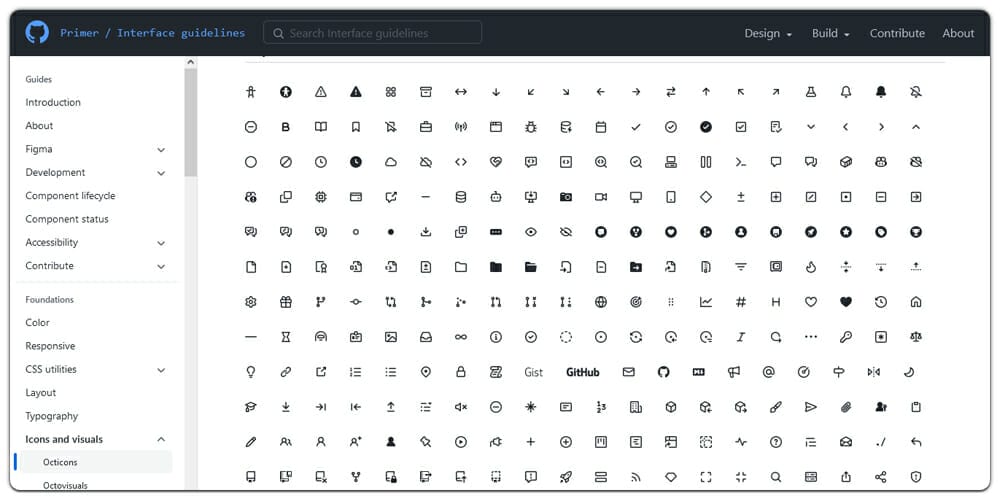The image size is (1000, 500).
Task: Click the balance scales (law) icon
Action: coord(916,337)
